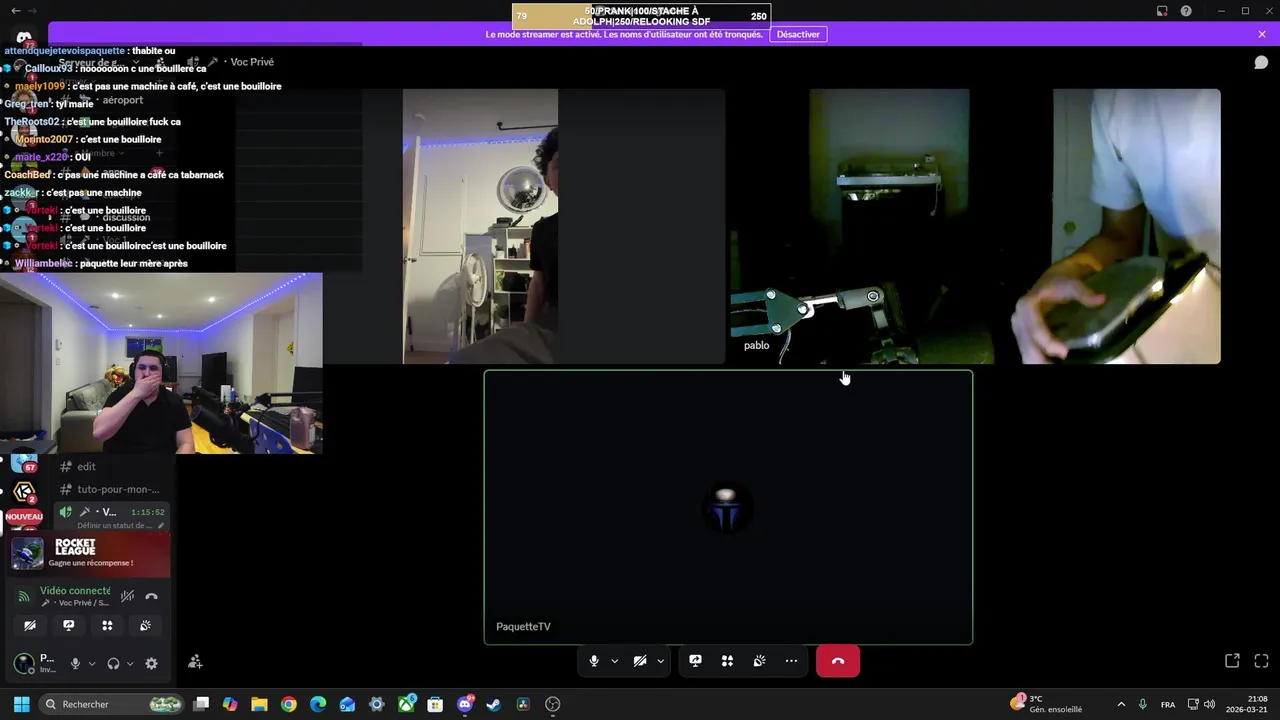Image resolution: width=1280 pixels, height=720 pixels.
Task: Open weather widget showing 3°C
Action: [1046, 704]
